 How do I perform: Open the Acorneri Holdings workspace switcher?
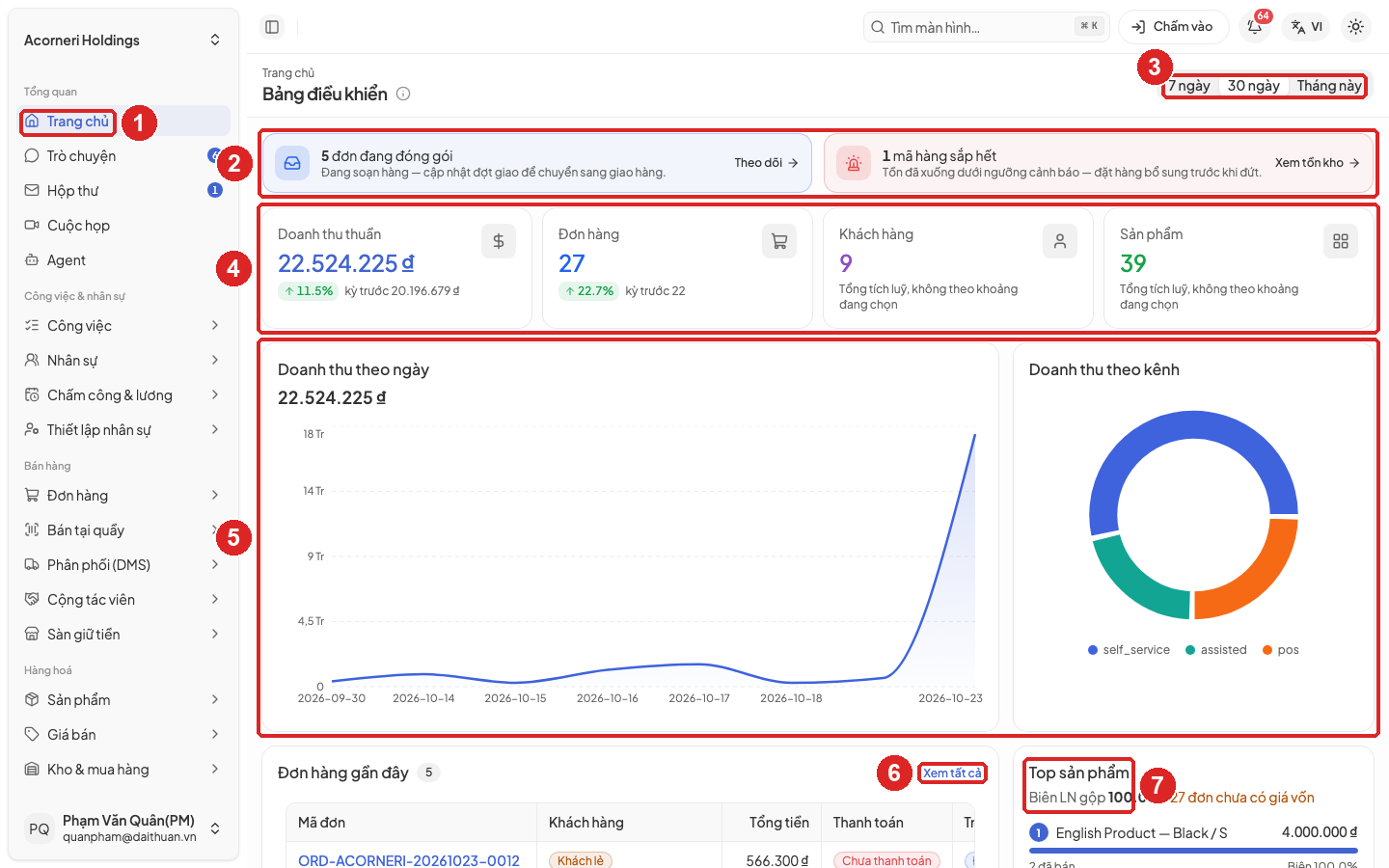pyautogui.click(x=123, y=40)
